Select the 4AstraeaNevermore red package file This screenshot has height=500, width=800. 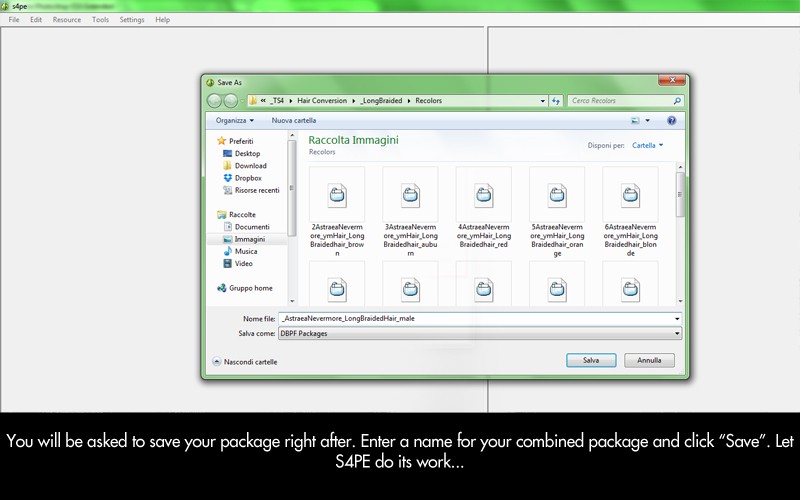click(484, 208)
